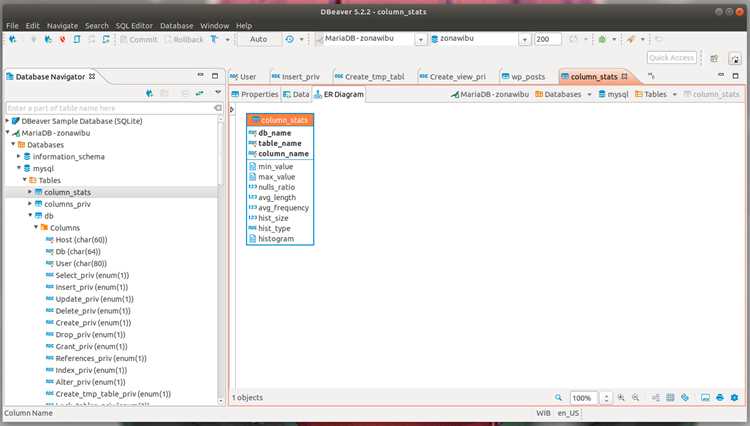Click the Rollback button in toolbar
This screenshot has width=750, height=426.
coord(184,39)
